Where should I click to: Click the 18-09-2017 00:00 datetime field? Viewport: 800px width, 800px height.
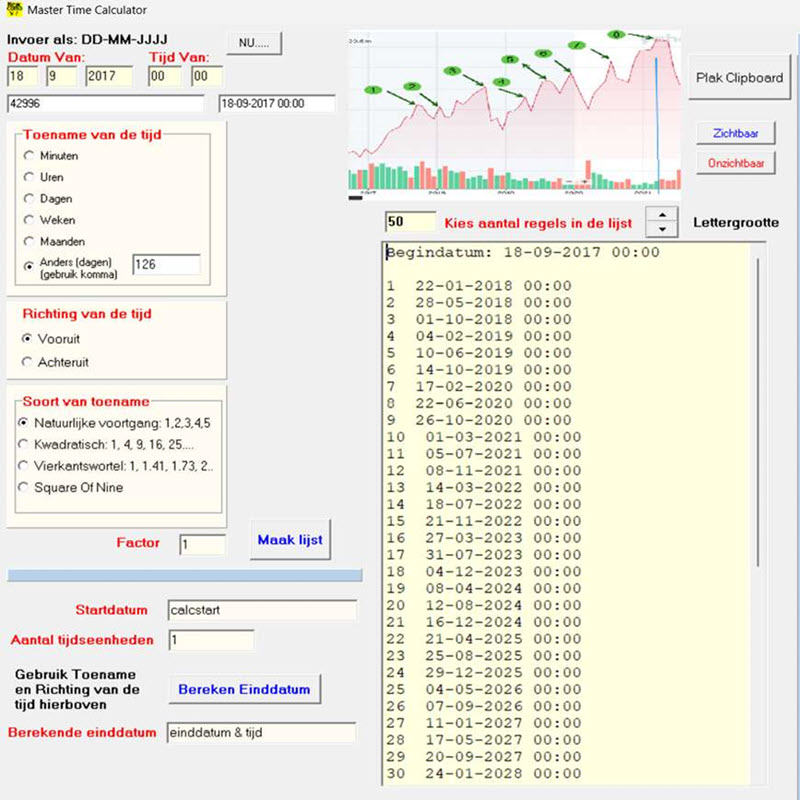tap(277, 104)
